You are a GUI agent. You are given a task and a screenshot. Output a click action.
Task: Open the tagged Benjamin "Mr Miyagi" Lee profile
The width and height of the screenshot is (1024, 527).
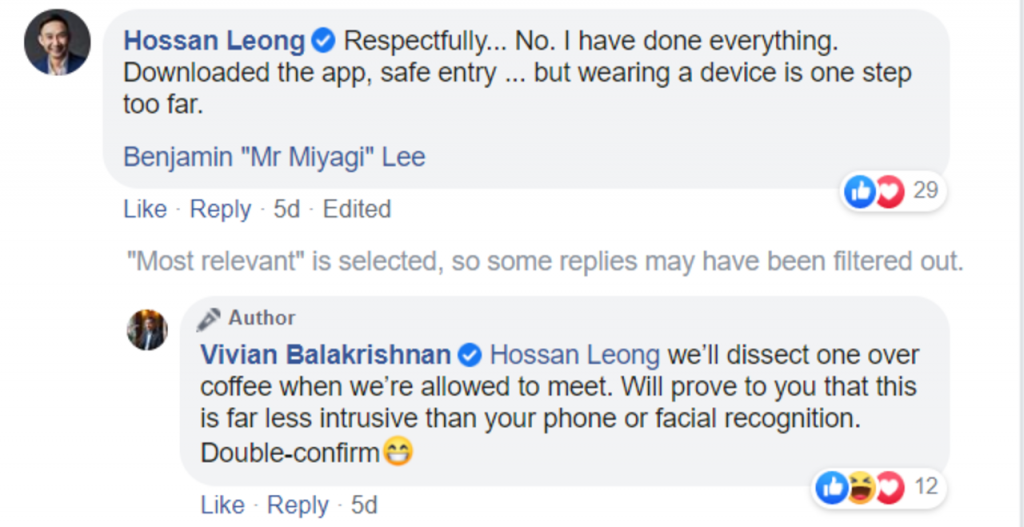[274, 157]
